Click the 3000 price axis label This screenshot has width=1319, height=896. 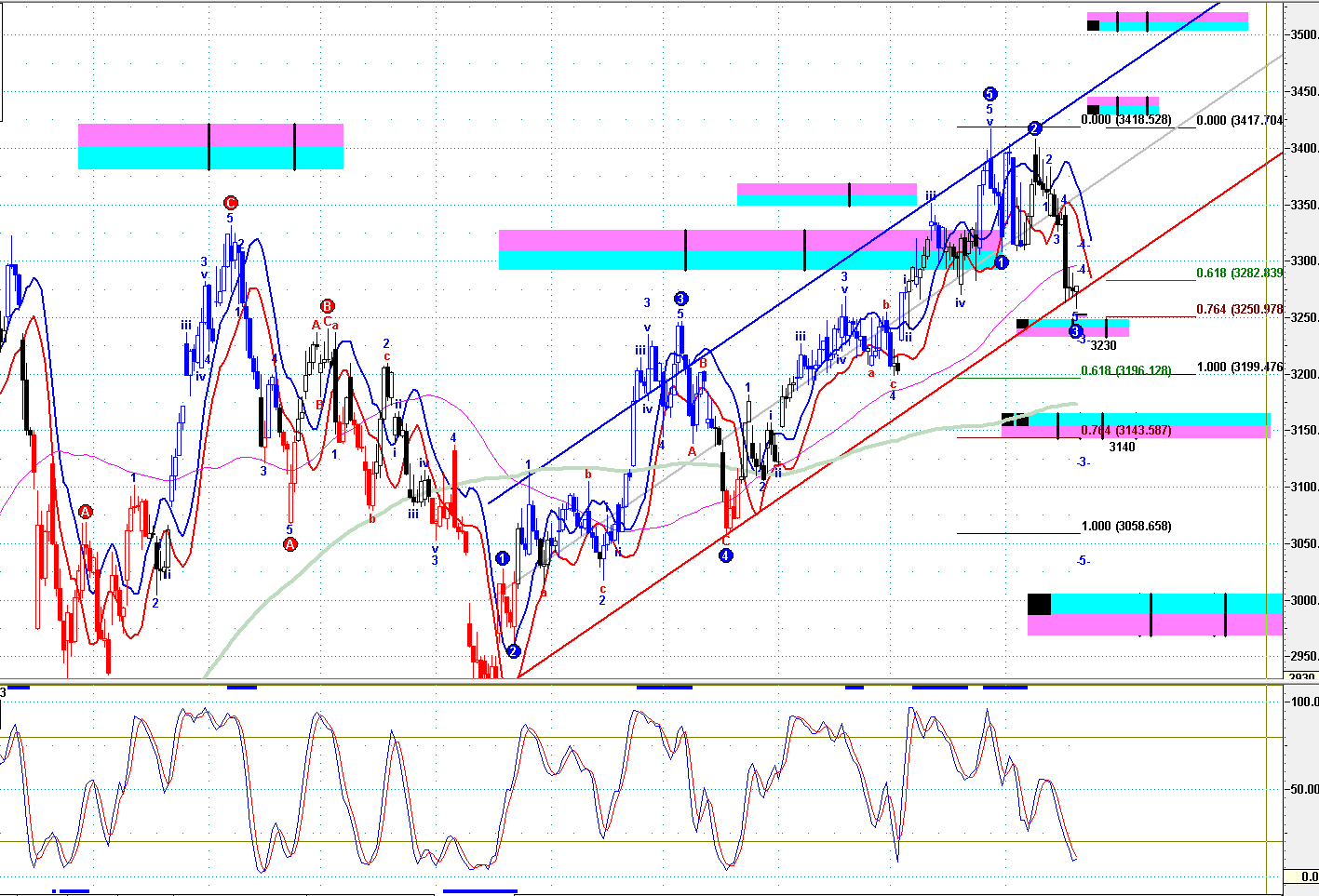tap(1303, 600)
